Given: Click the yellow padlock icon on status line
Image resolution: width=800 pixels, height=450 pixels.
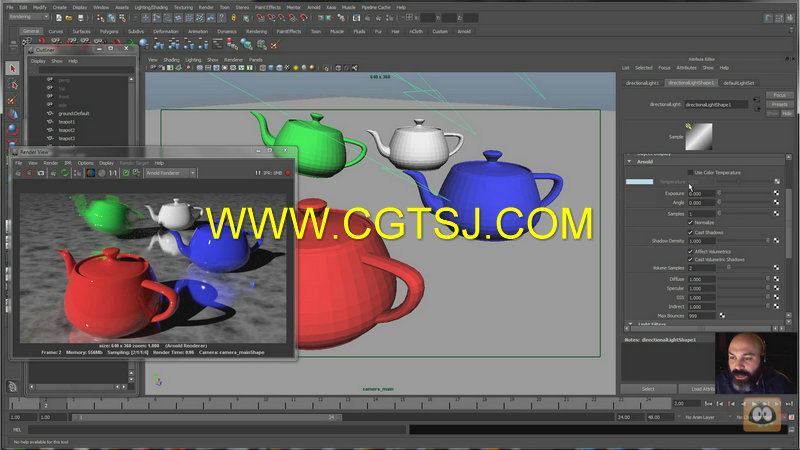Looking at the screenshot, I should 234,18.
